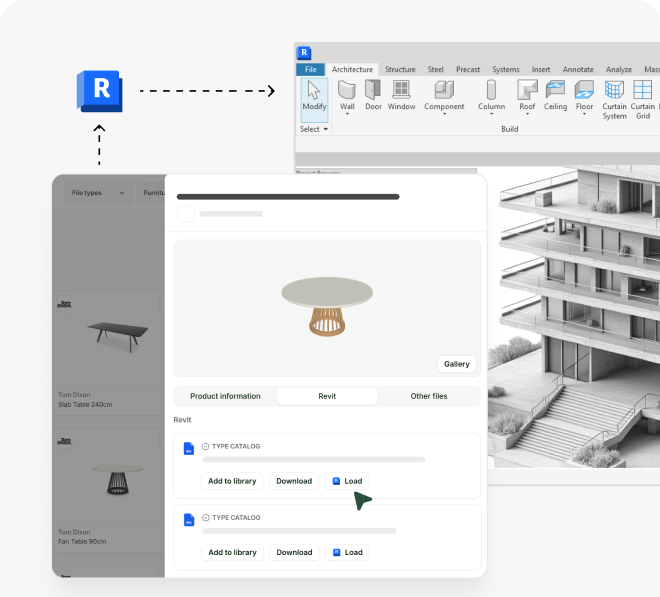Expand the Floor tool dropdown arrow
This screenshot has height=597, width=660.
click(584, 114)
